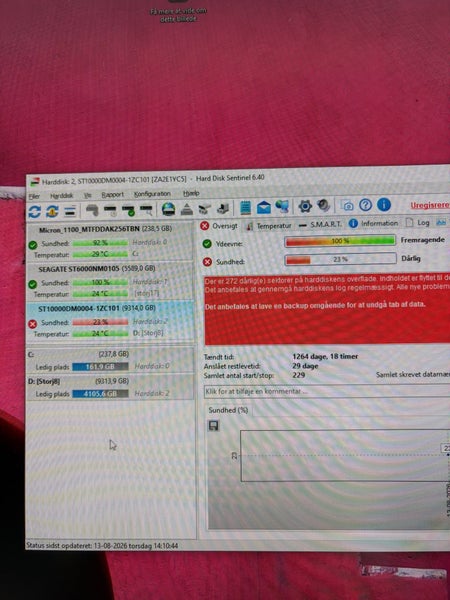Open configuration via the gear toolbar icon
The height and width of the screenshot is (600, 450).
(x=305, y=207)
